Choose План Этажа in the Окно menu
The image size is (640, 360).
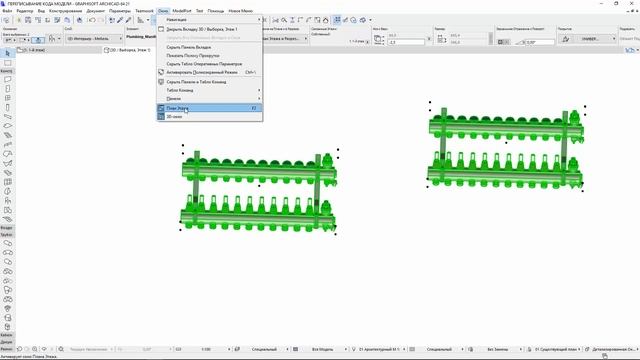point(209,108)
